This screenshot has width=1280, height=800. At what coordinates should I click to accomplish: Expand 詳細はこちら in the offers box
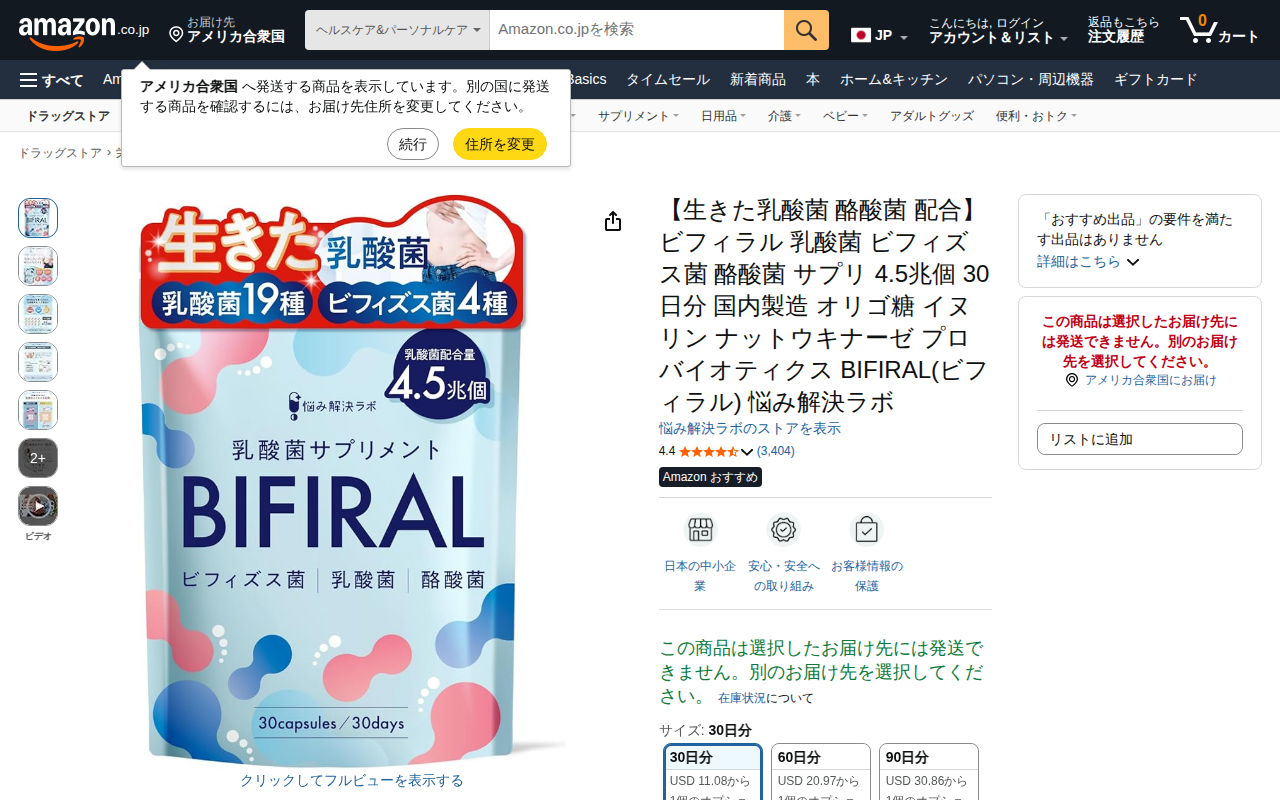coord(1088,262)
